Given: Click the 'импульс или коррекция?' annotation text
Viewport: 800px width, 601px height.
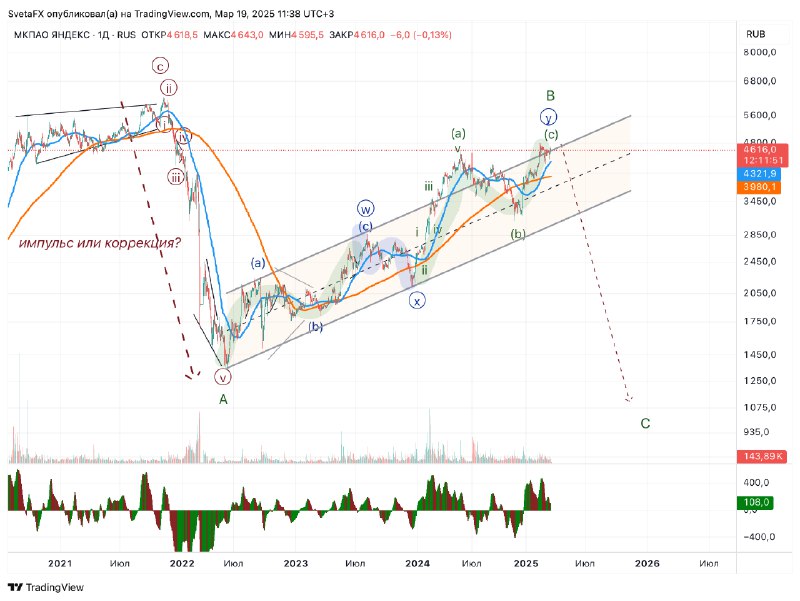Looking at the screenshot, I should pyautogui.click(x=100, y=243).
